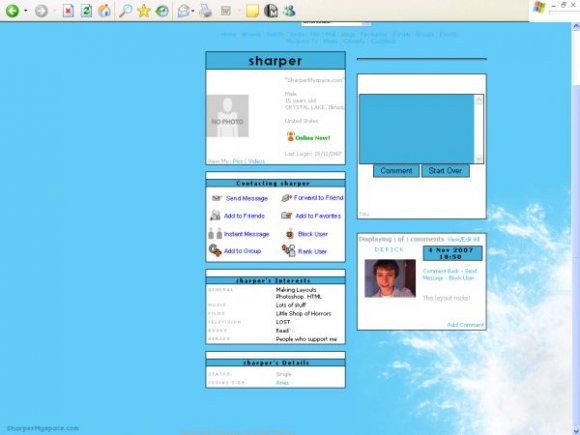Click Send Message link
Viewport: 580px width, 435px height.
coord(247,199)
